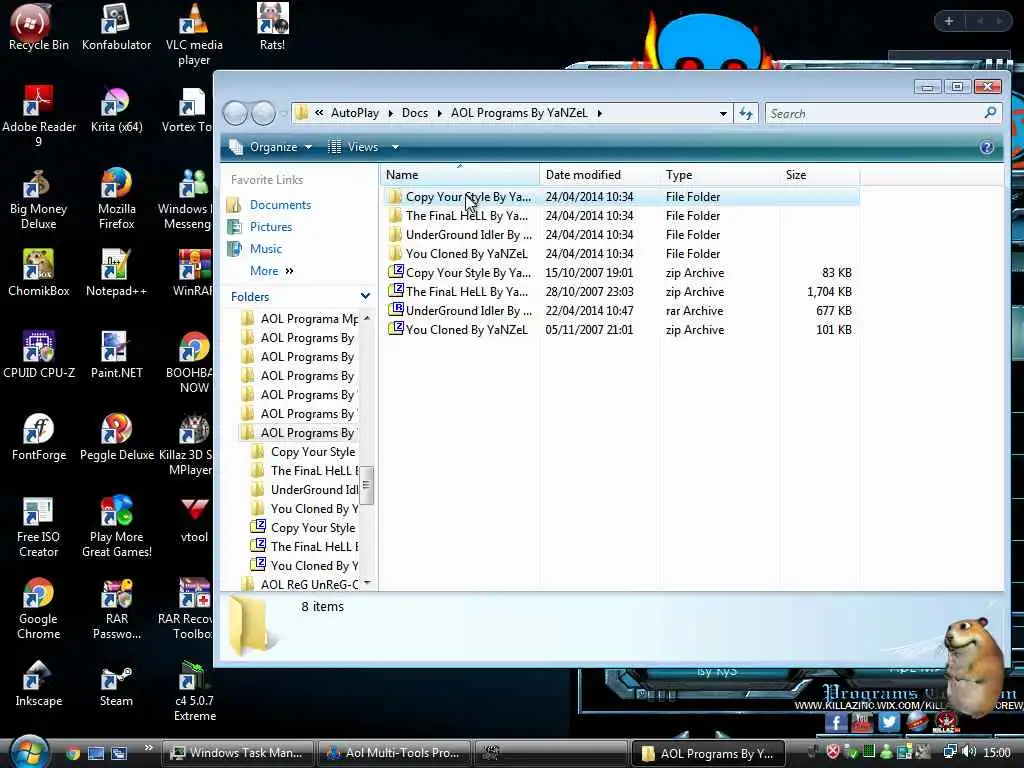This screenshot has width=1024, height=768.
Task: Switch to Windows Task Manager taskbar button
Action: [237, 753]
